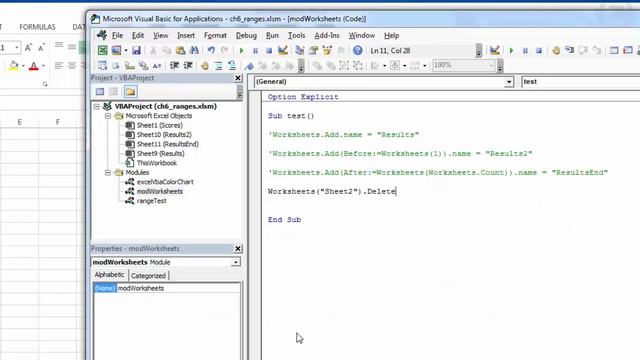The height and width of the screenshot is (360, 640).
Task: Open Insert UserForm dropdown arrow
Action: 126,51
